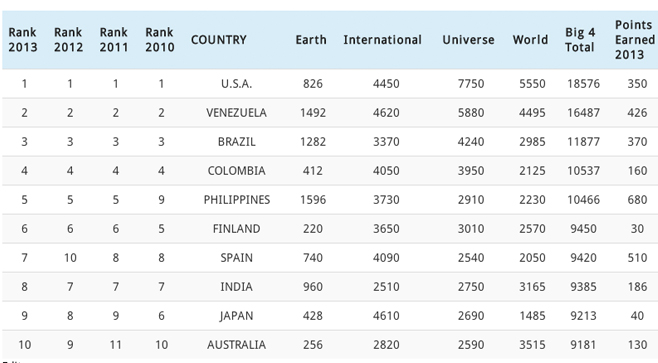Screen dimensions: 658x363
Task: Select Philippines' points earned value 680
Action: pos(637,200)
